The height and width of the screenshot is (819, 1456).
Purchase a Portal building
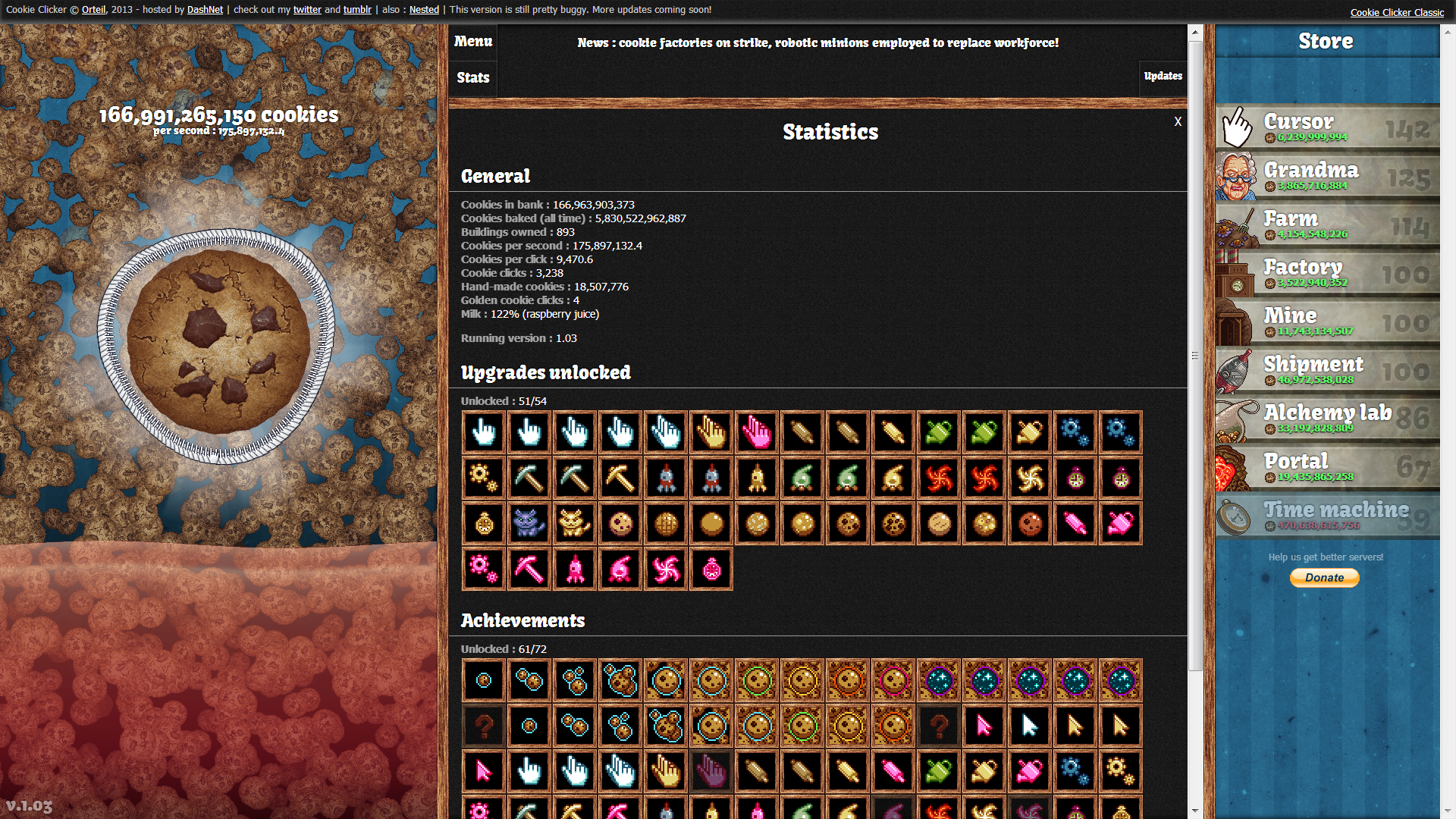[x=1327, y=467]
